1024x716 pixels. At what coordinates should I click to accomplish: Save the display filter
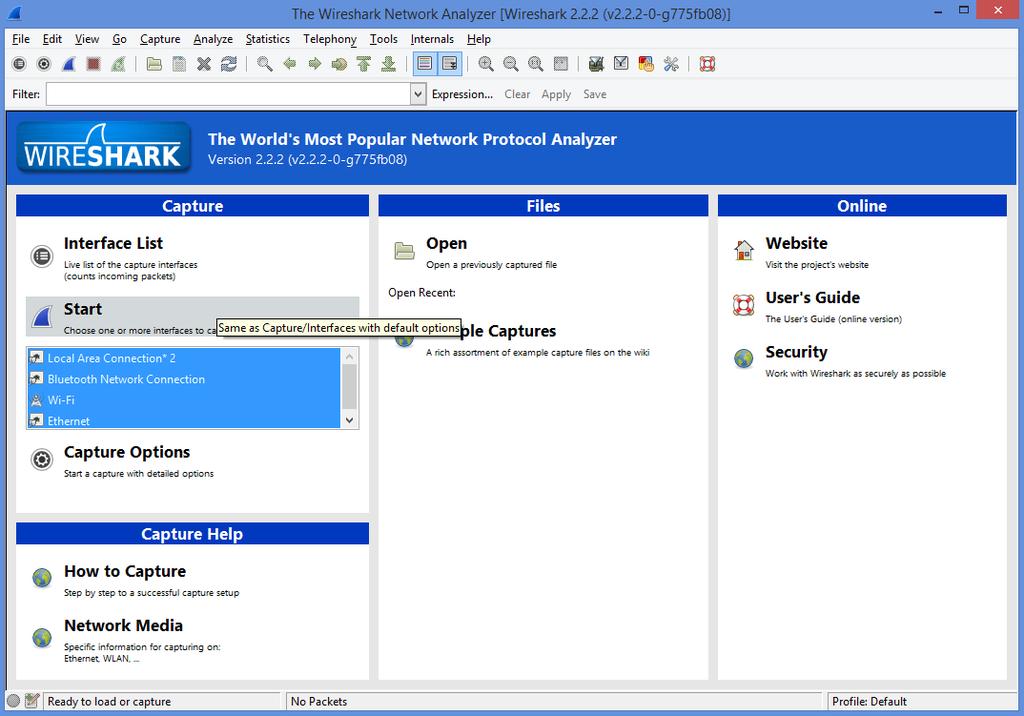point(595,94)
